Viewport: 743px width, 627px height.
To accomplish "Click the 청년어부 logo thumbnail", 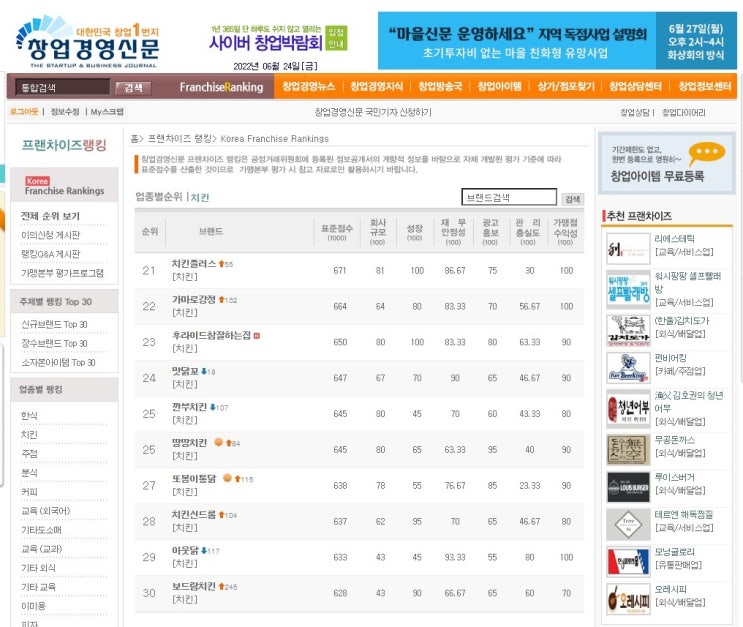I will click(628, 409).
